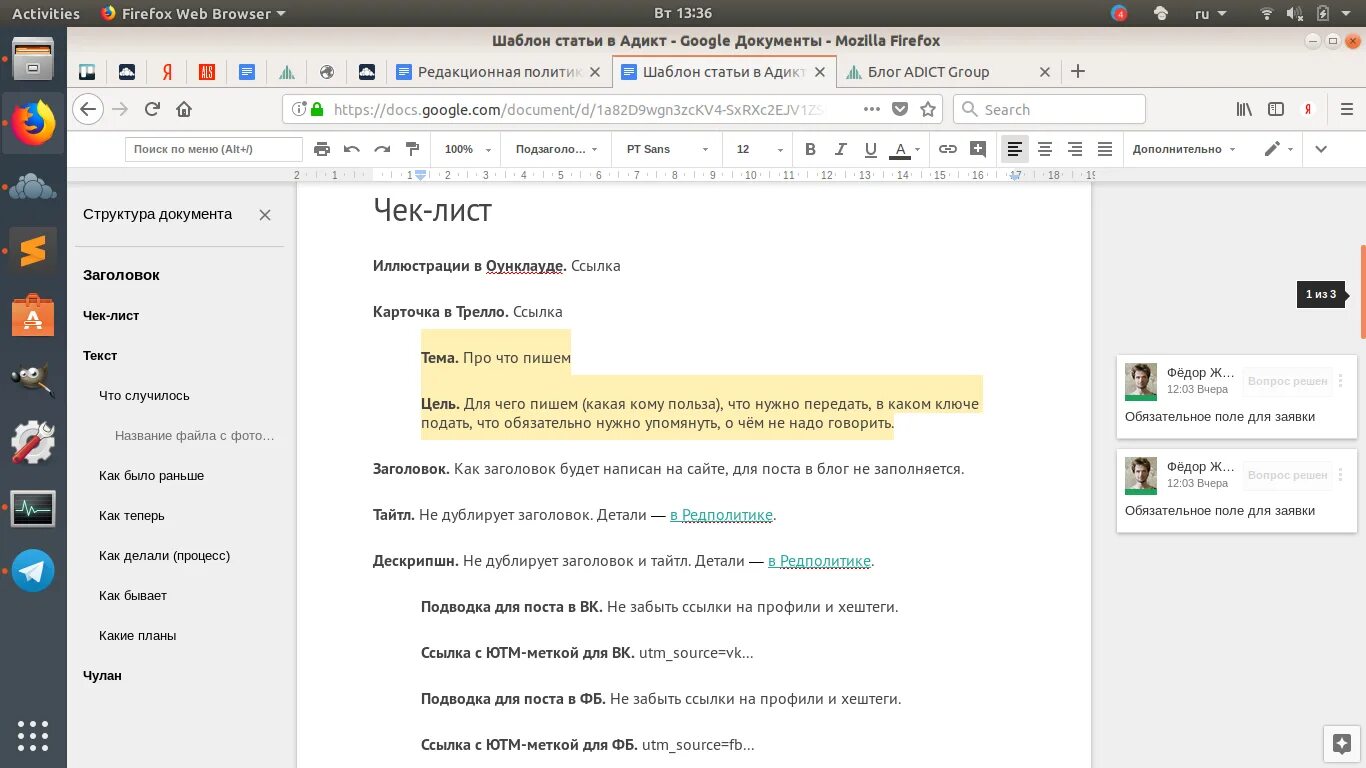Screen dimensions: 1366x768
Task: Print the document using the printer icon
Action: tap(322, 149)
